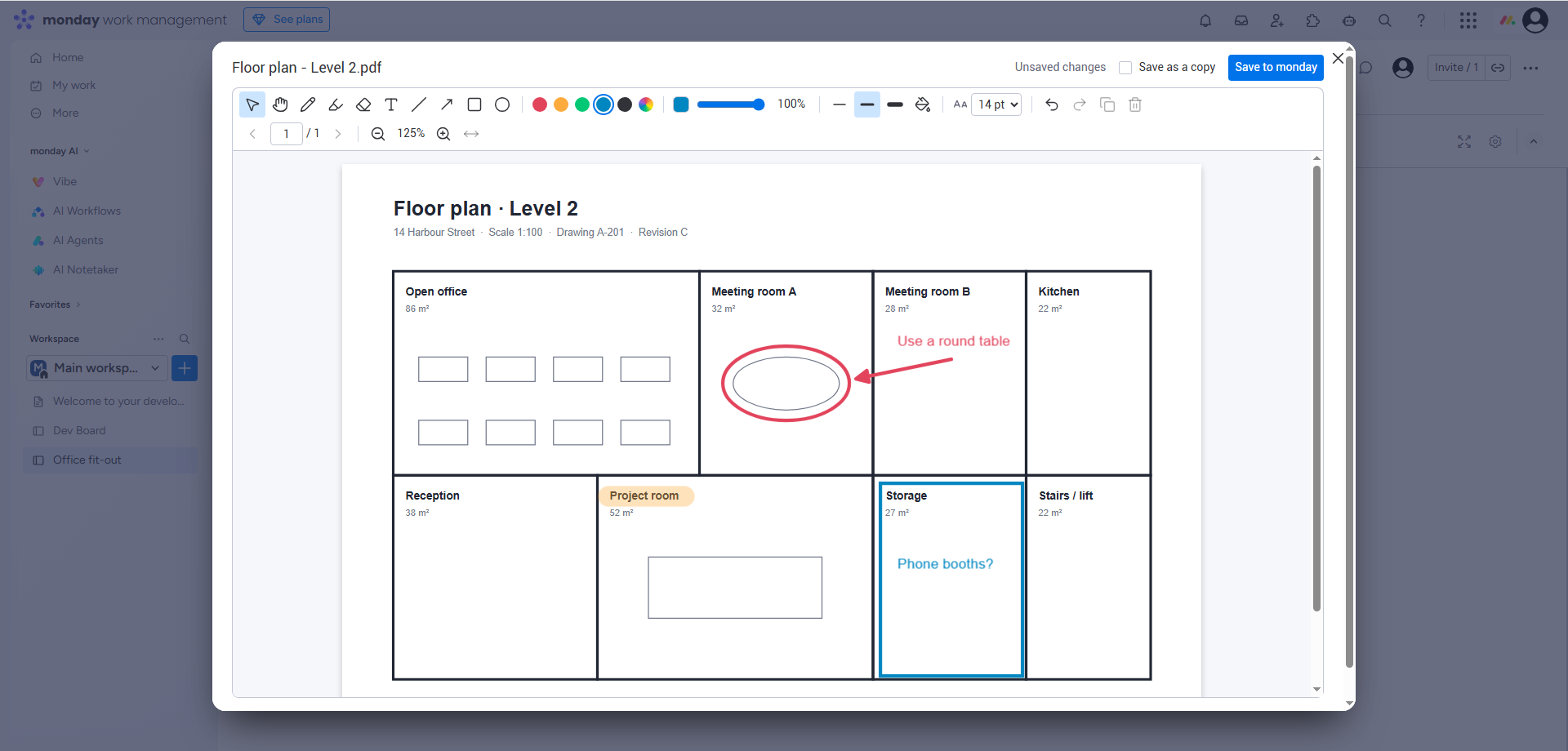Go to next PDF page
Image resolution: width=1568 pixels, height=751 pixels.
338,134
